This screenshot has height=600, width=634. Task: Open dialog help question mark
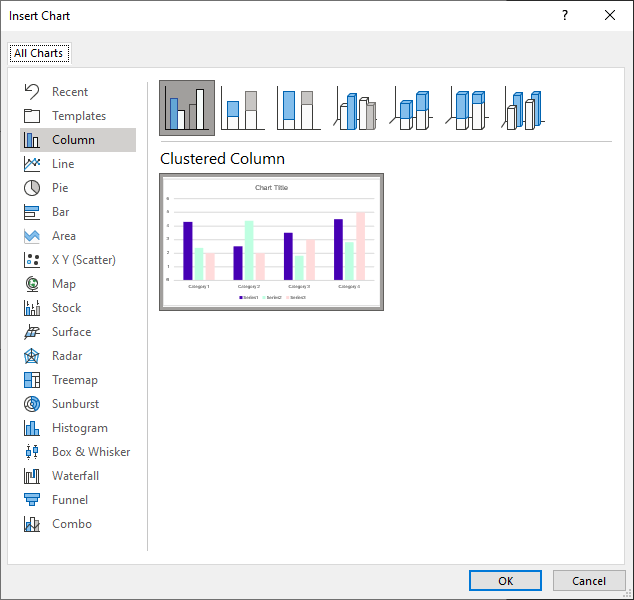click(x=565, y=15)
